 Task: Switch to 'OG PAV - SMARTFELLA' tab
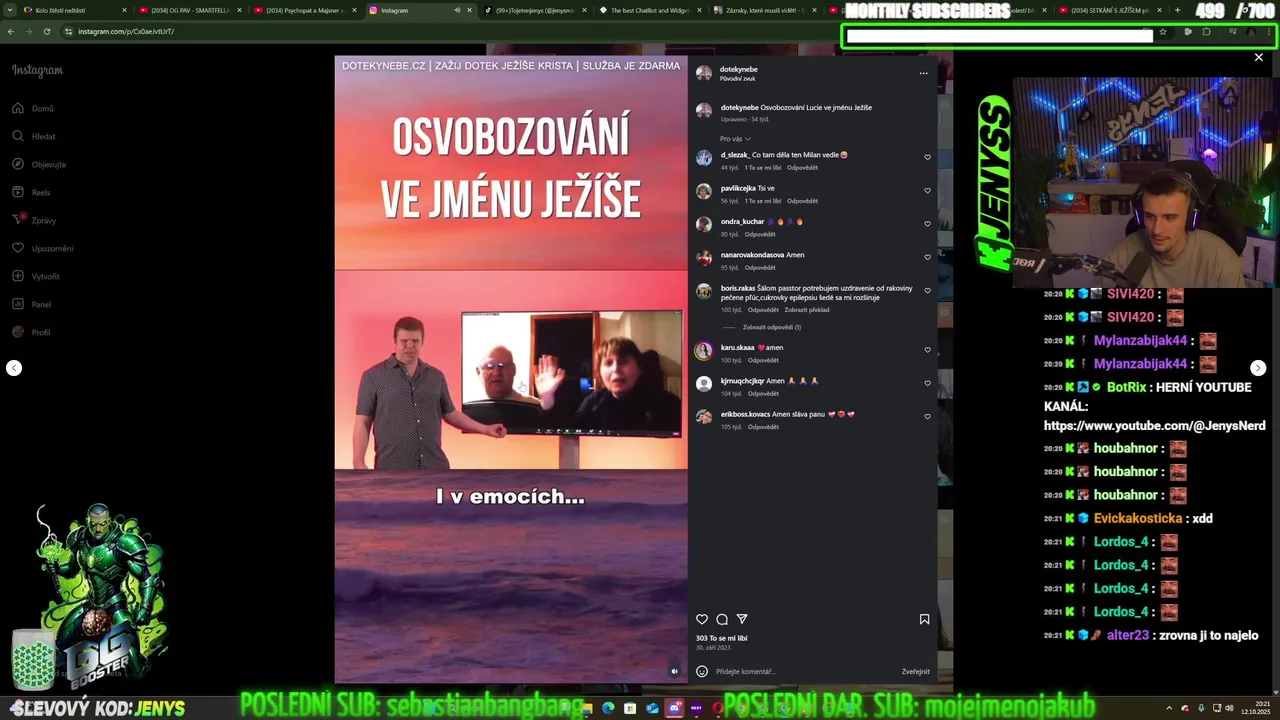[x=190, y=10]
